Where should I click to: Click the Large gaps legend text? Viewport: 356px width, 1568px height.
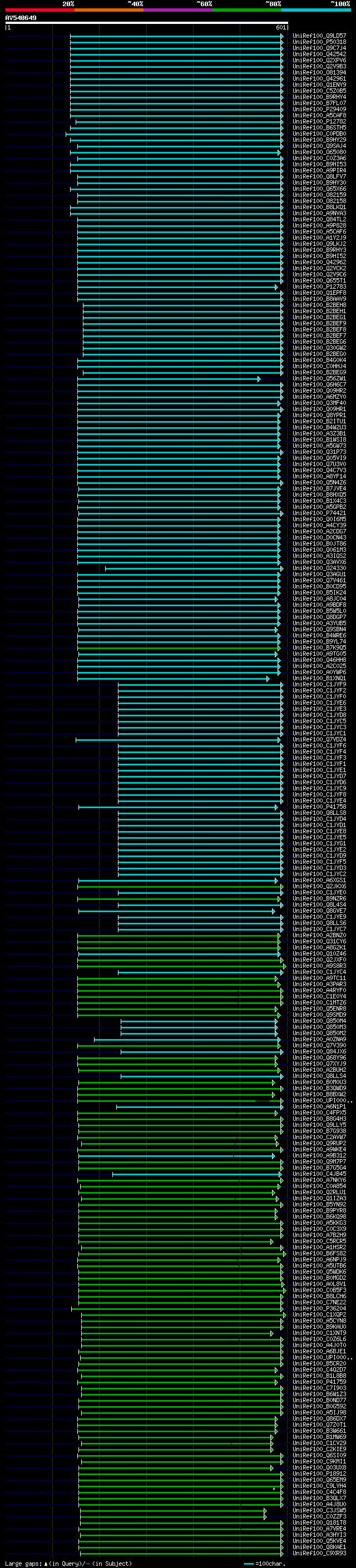click(69, 1562)
